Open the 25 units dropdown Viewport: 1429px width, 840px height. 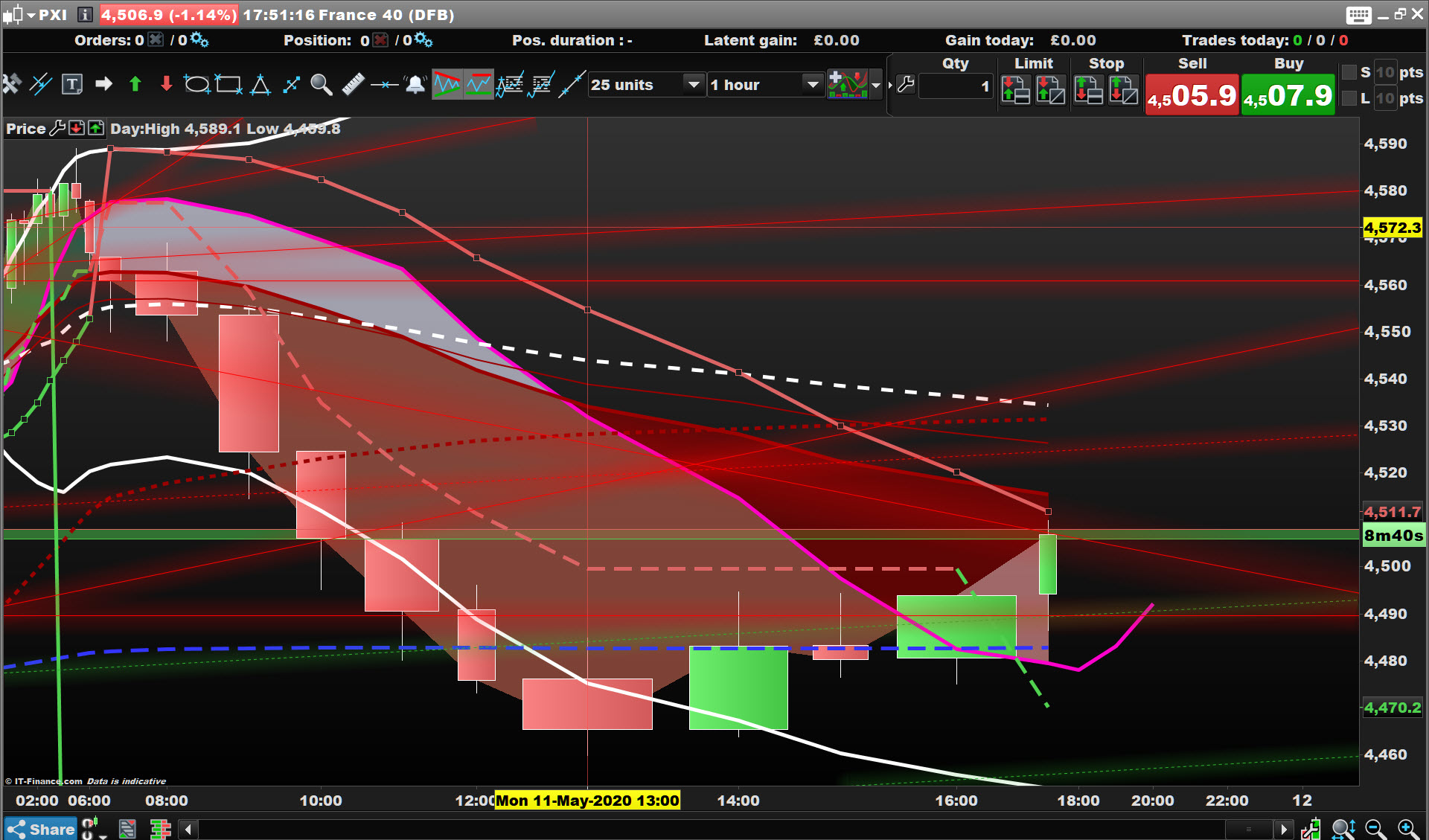tap(693, 85)
